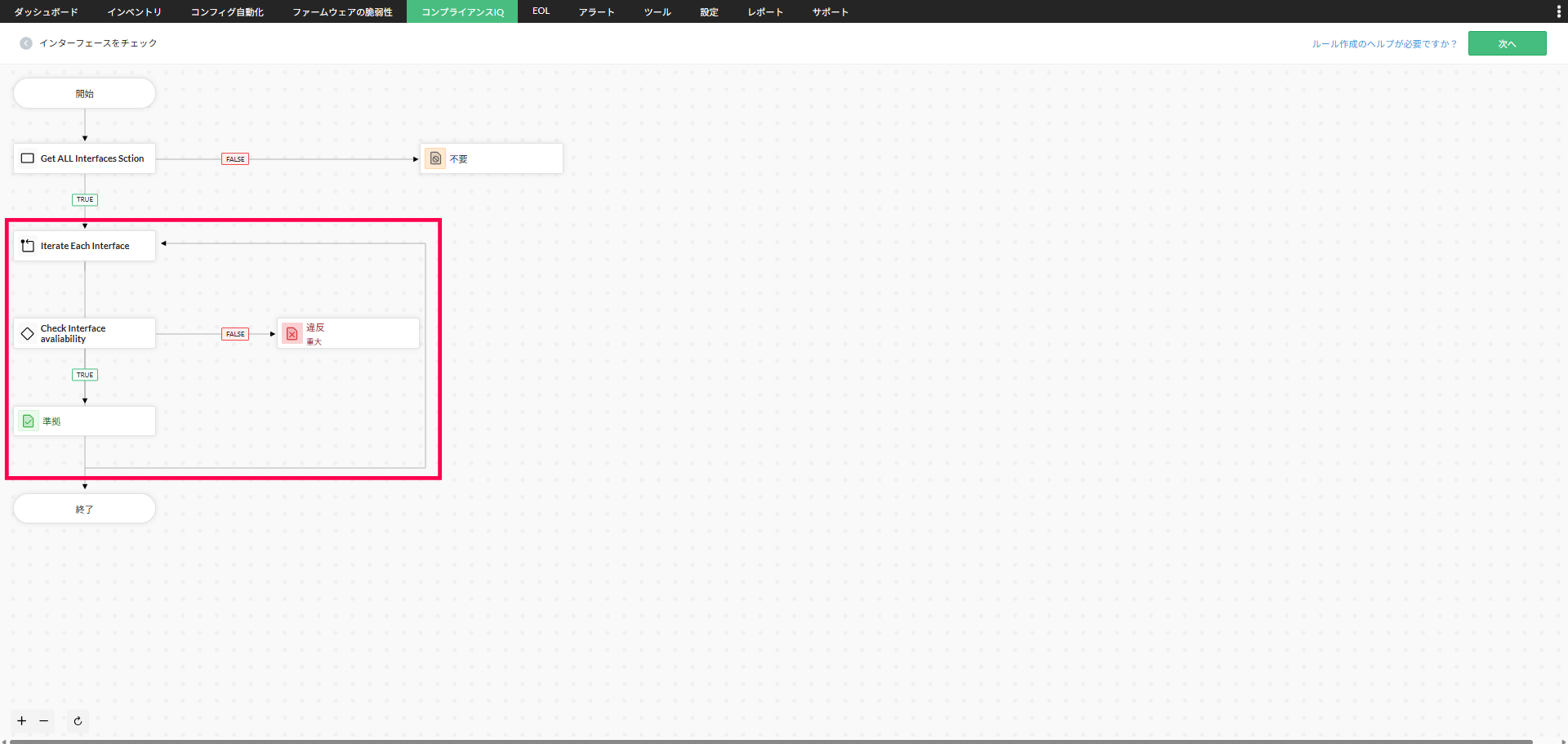Select the 不要 result node text
This screenshot has height=744, width=1568.
(x=459, y=159)
